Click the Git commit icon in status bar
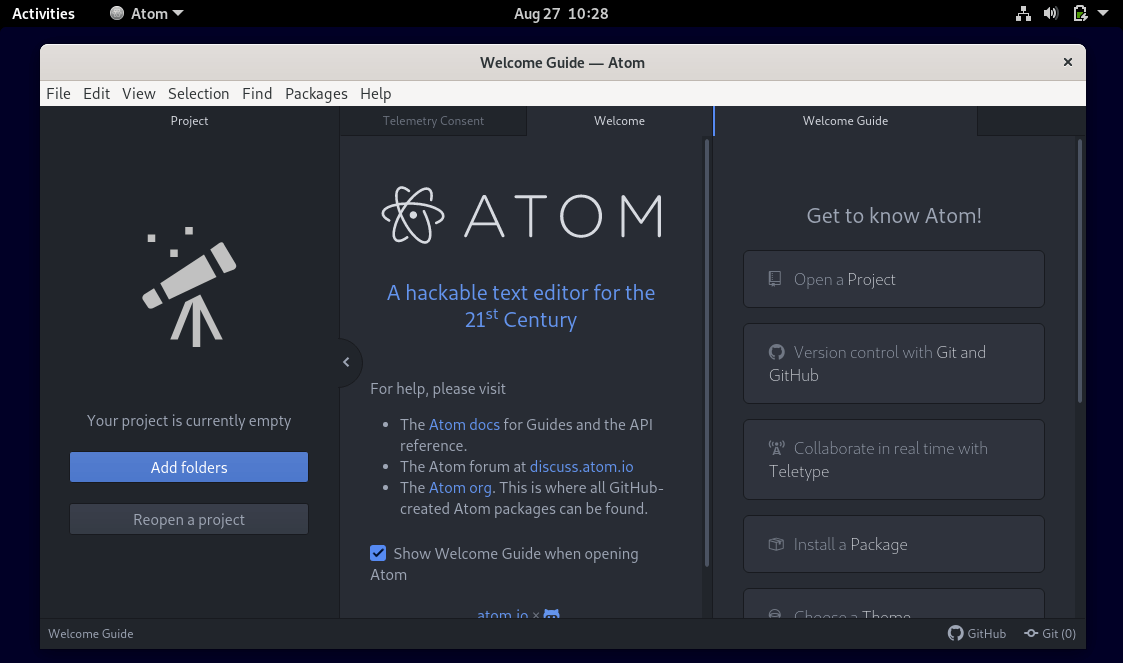1123x663 pixels. pyautogui.click(x=1031, y=633)
